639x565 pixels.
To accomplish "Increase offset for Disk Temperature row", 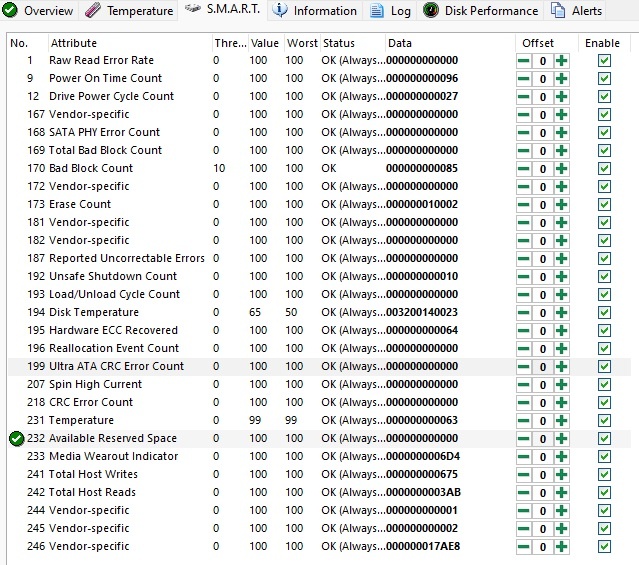I will 561,313.
